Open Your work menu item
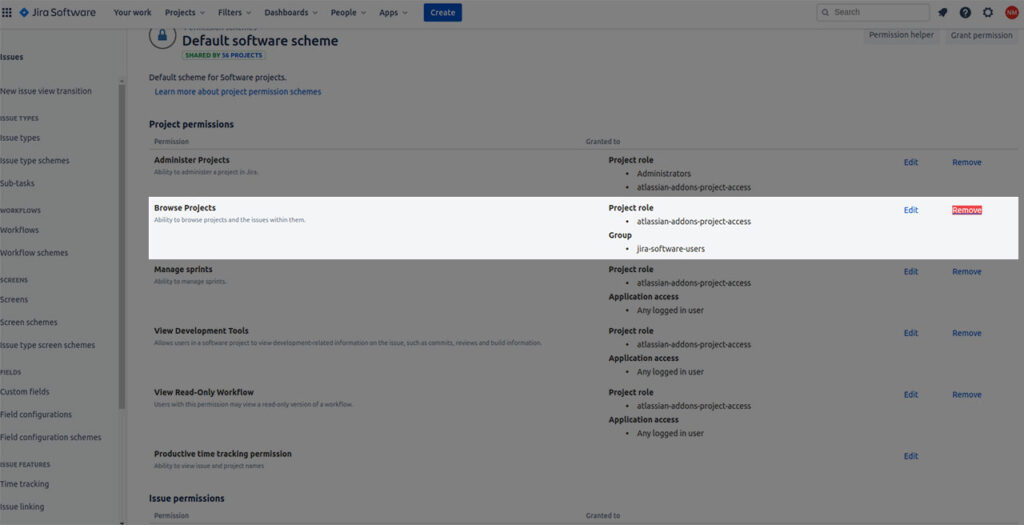 click(x=133, y=12)
